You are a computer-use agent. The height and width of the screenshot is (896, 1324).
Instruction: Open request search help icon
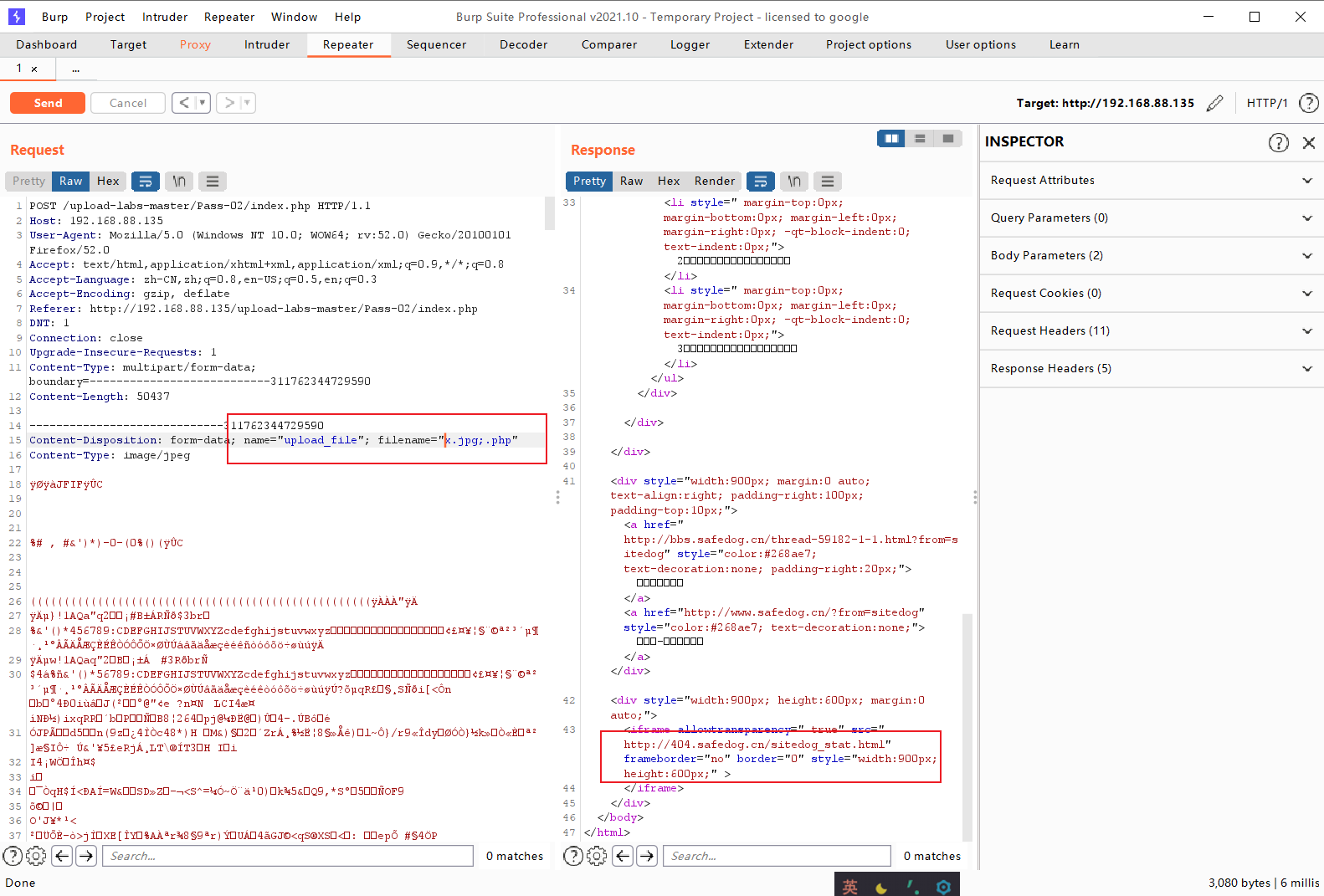[13, 856]
